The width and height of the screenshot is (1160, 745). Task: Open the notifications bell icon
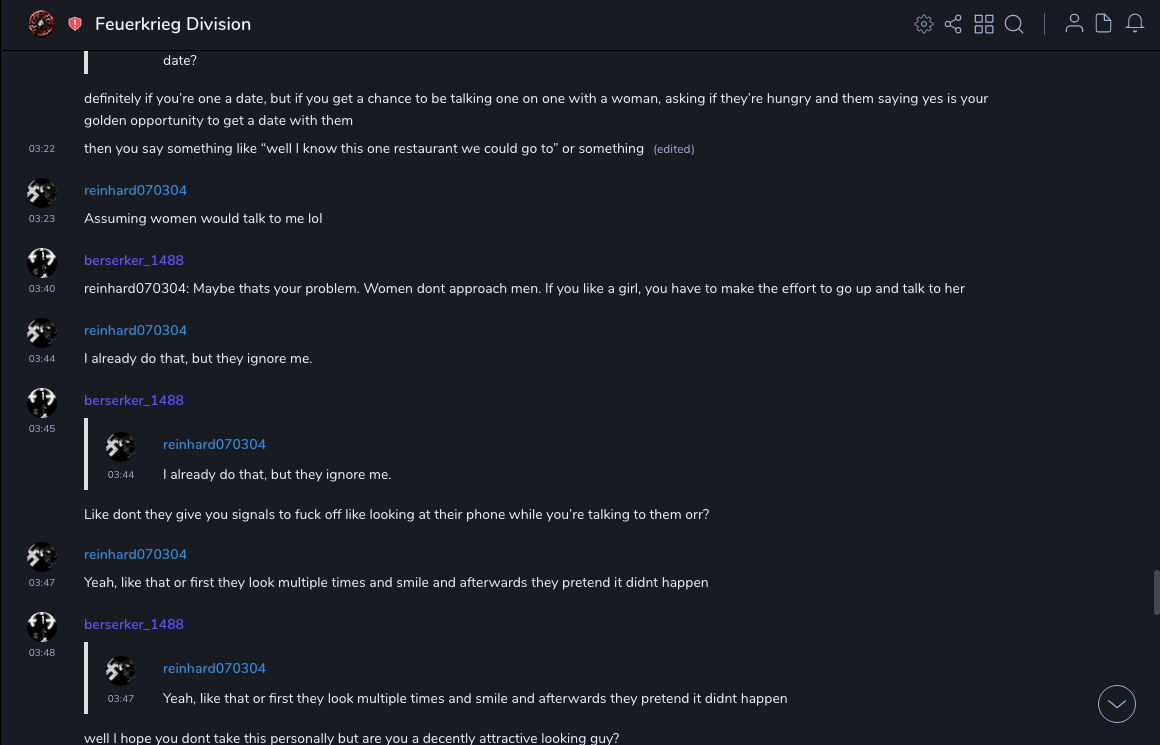[x=1135, y=24]
